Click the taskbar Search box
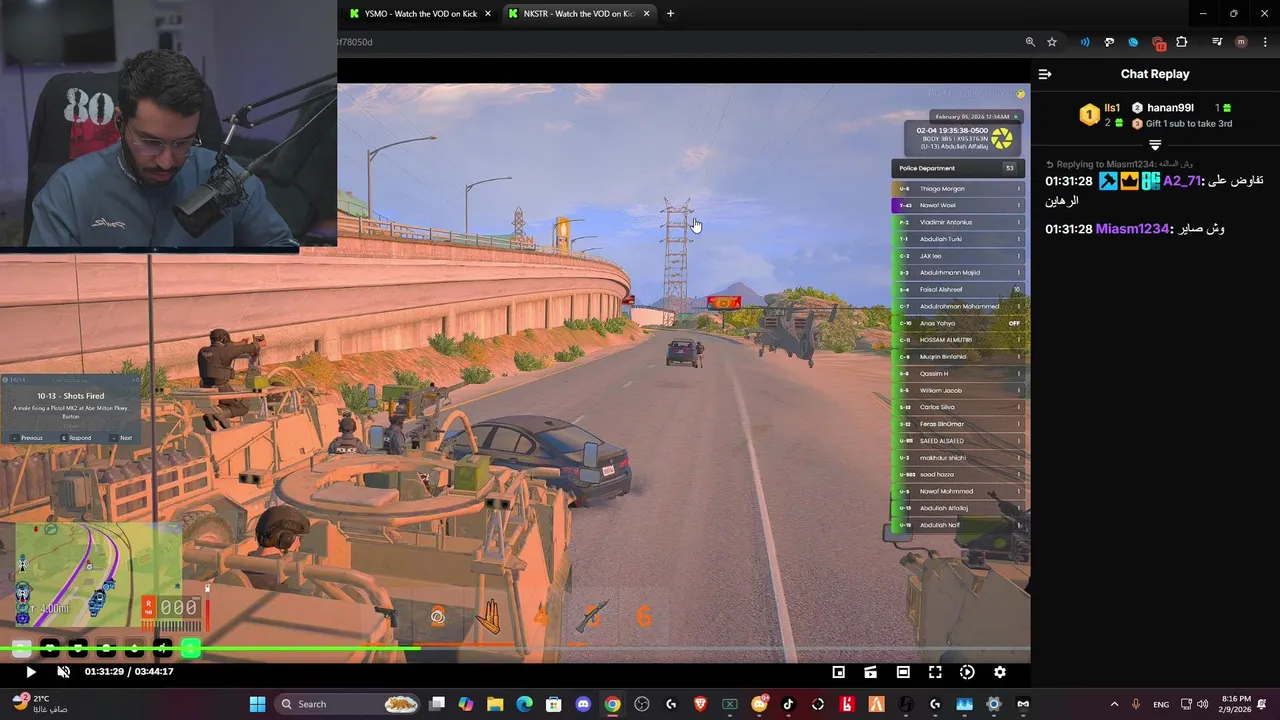 click(347, 704)
